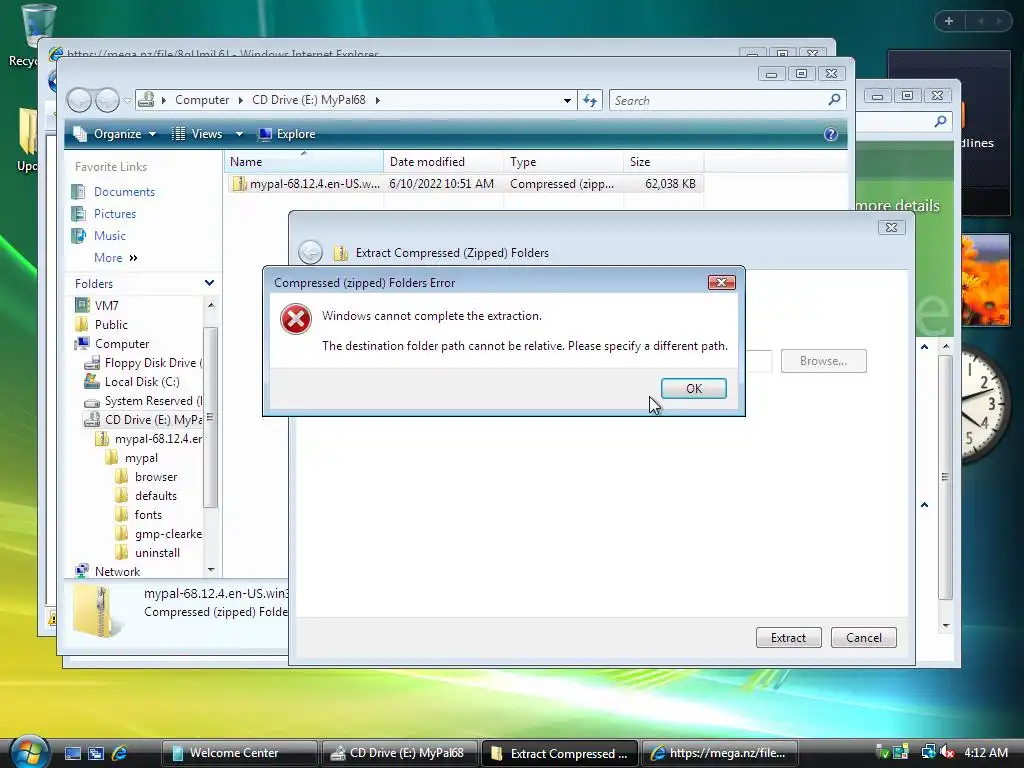
Task: Launch Internet Explorer from quick launch
Action: (120, 753)
